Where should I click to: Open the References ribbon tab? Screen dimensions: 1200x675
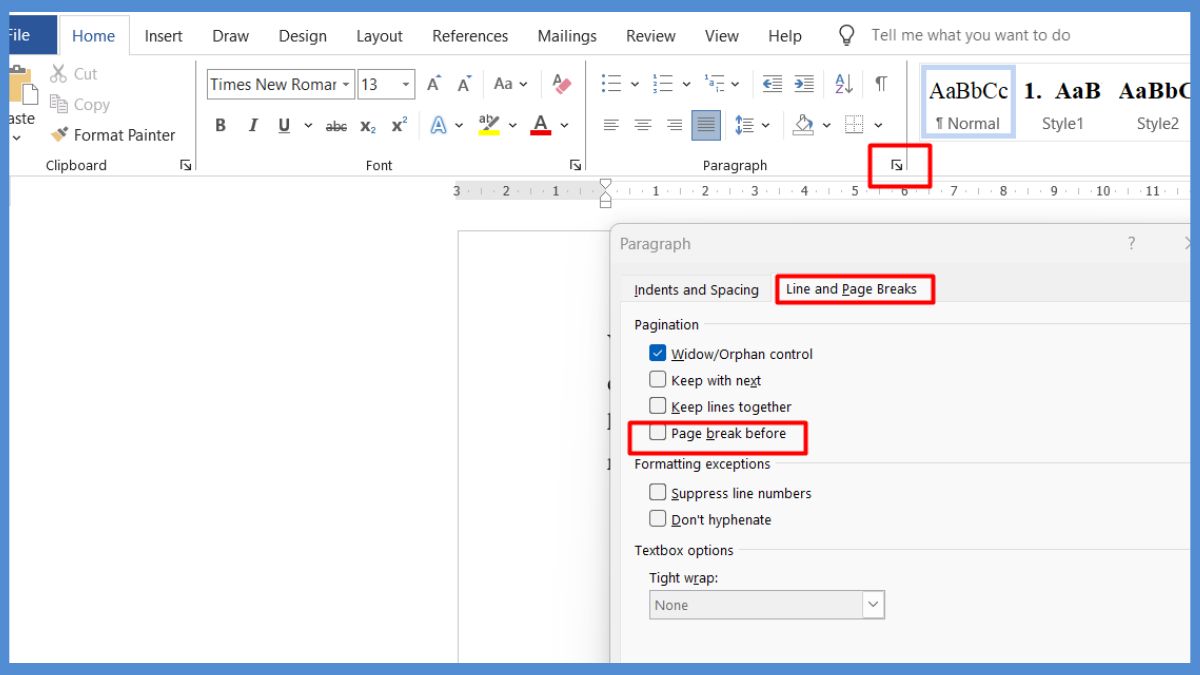tap(470, 35)
